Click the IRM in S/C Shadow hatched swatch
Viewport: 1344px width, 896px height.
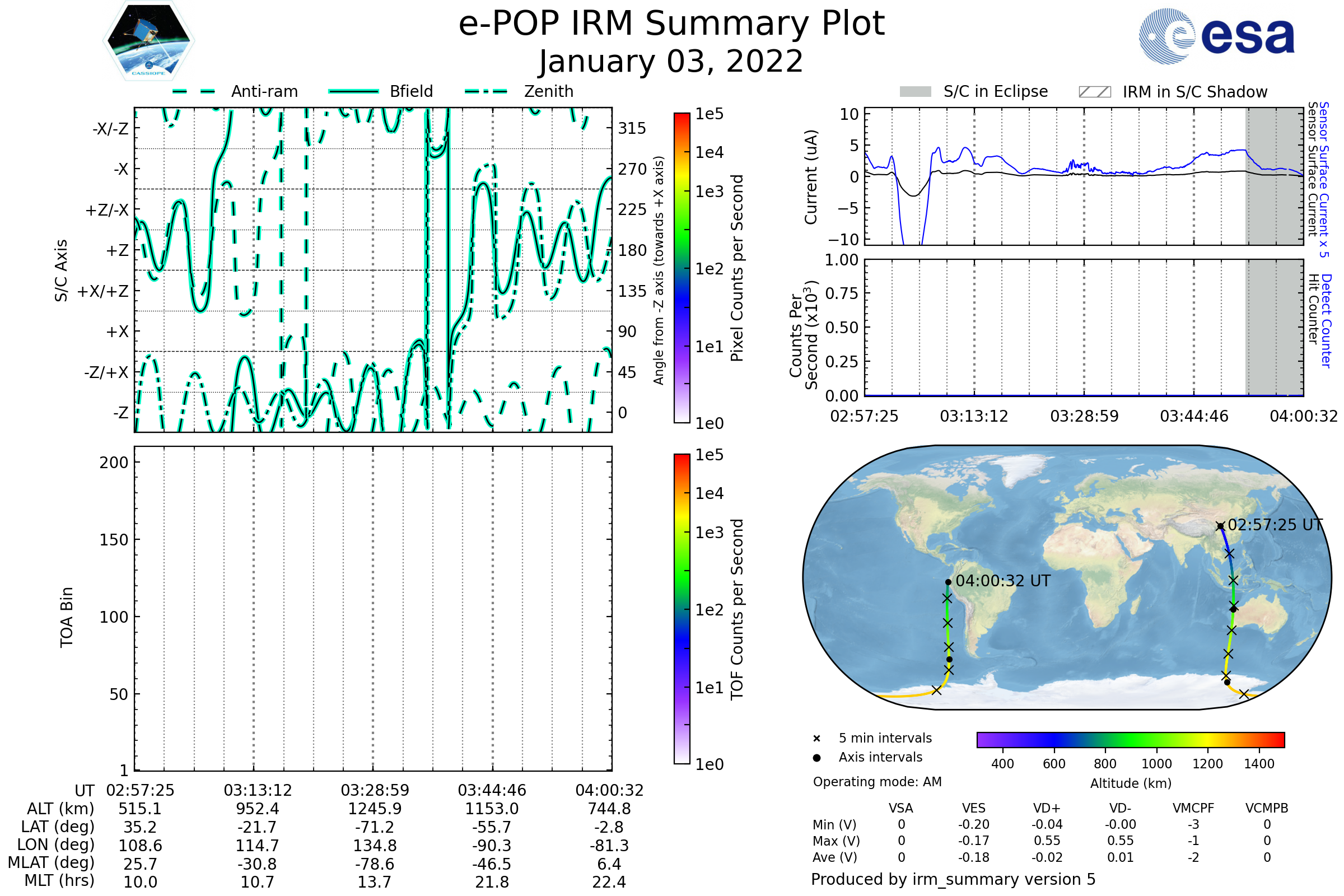pos(1094,92)
